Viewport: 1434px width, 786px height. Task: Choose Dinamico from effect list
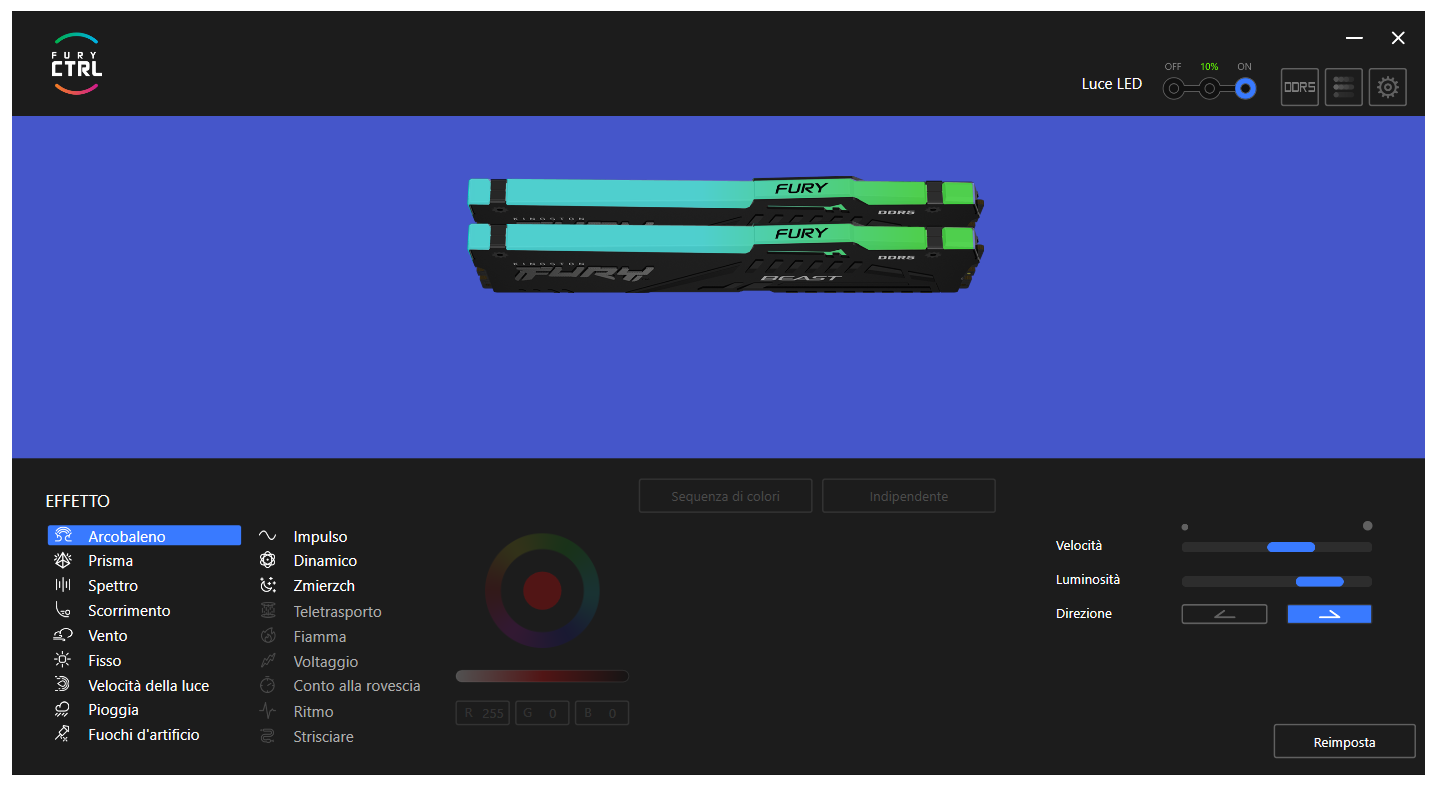coord(325,561)
